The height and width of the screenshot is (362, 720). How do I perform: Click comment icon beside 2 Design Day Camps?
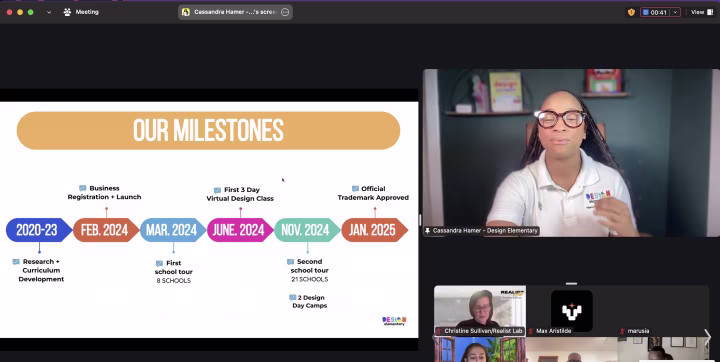pyautogui.click(x=292, y=298)
